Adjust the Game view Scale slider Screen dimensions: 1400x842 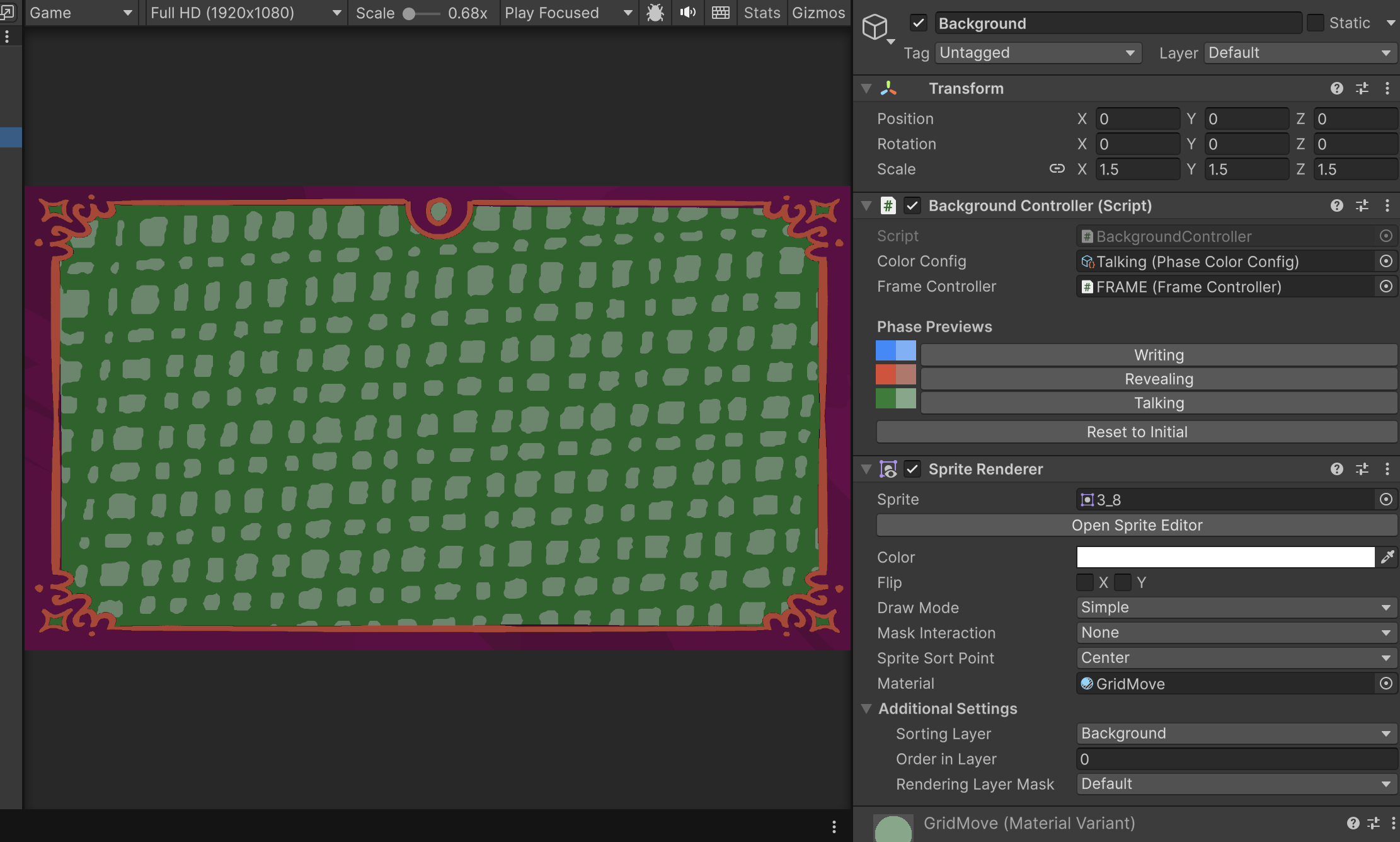tap(421, 14)
